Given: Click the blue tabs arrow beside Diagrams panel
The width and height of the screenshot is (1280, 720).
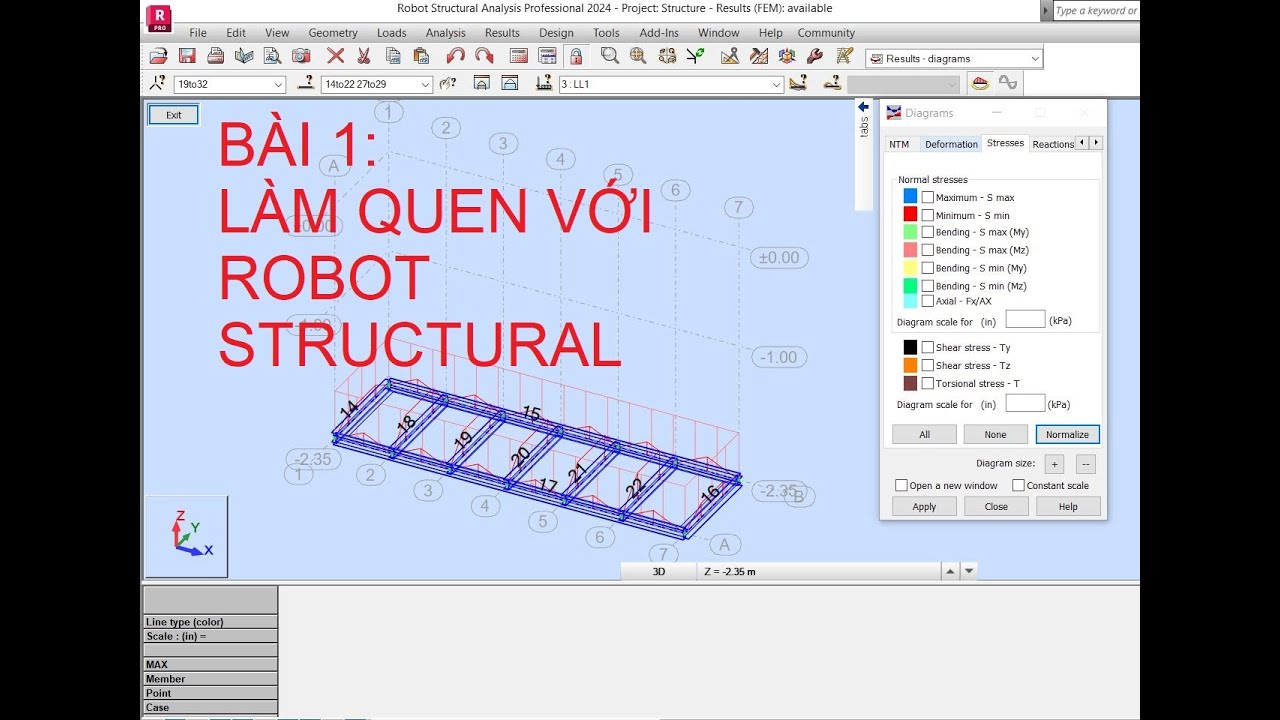Looking at the screenshot, I should tap(863, 107).
